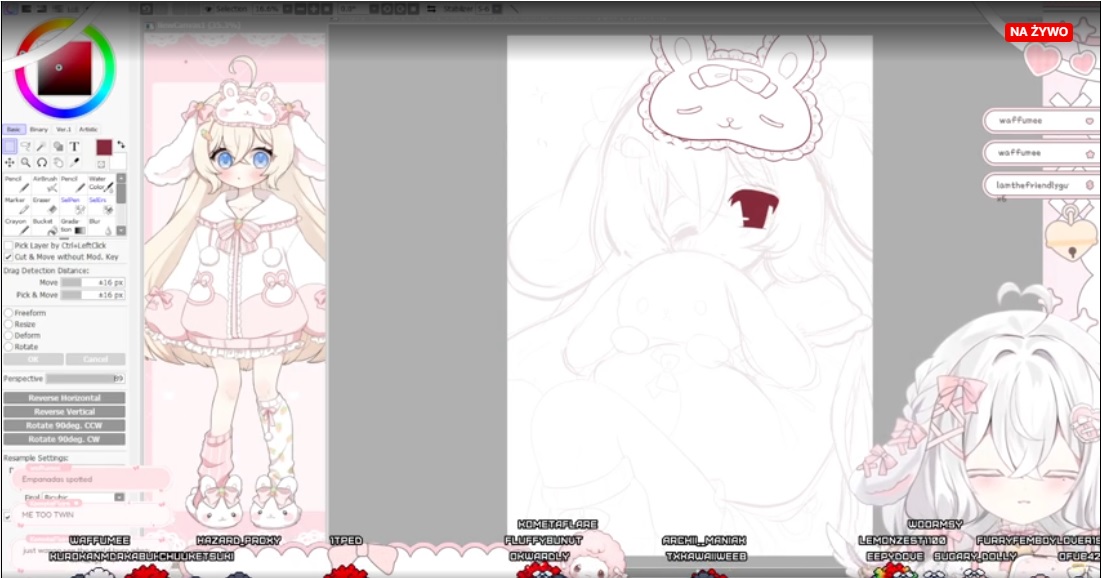
Task: Click the iamthefriendlygu chat name tag
Action: pyautogui.click(x=1040, y=185)
